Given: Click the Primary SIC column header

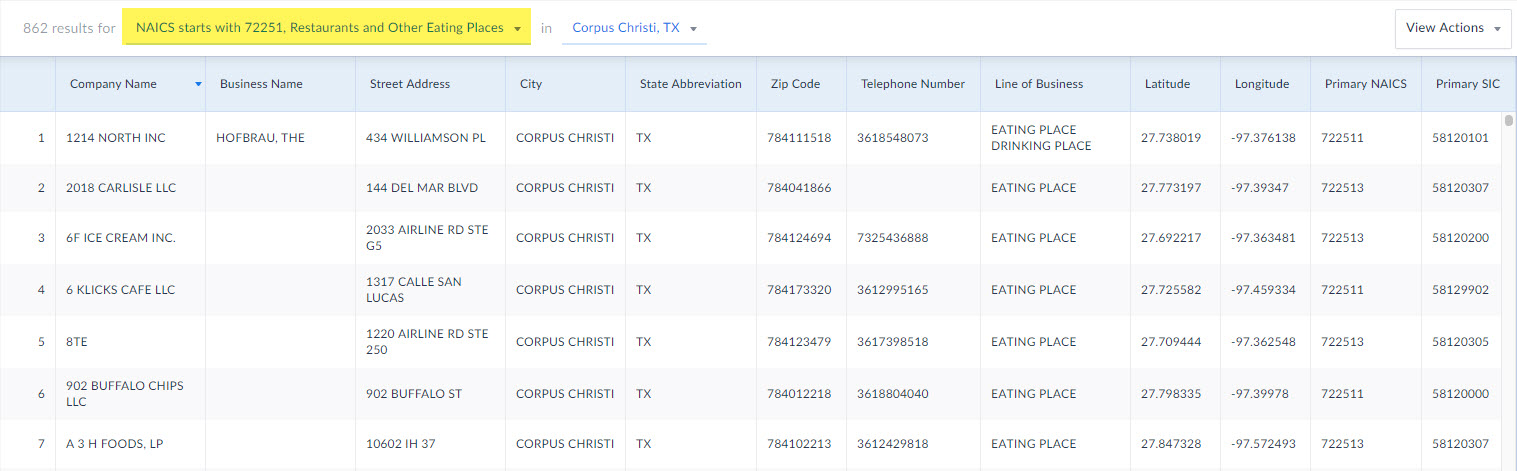Looking at the screenshot, I should pyautogui.click(x=1468, y=84).
